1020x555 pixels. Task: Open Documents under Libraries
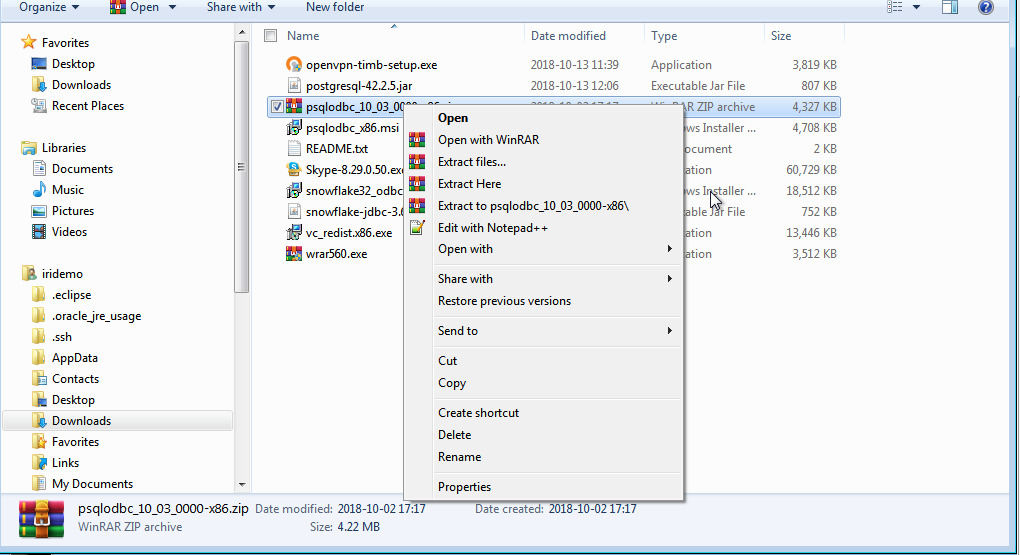pyautogui.click(x=82, y=169)
